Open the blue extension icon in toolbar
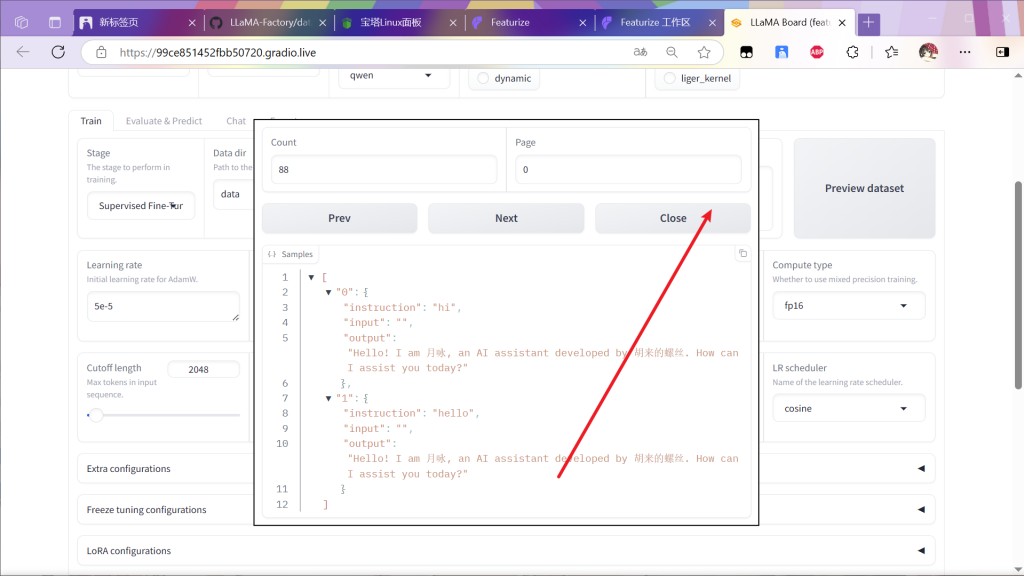Viewport: 1024px width, 576px height. coord(782,52)
